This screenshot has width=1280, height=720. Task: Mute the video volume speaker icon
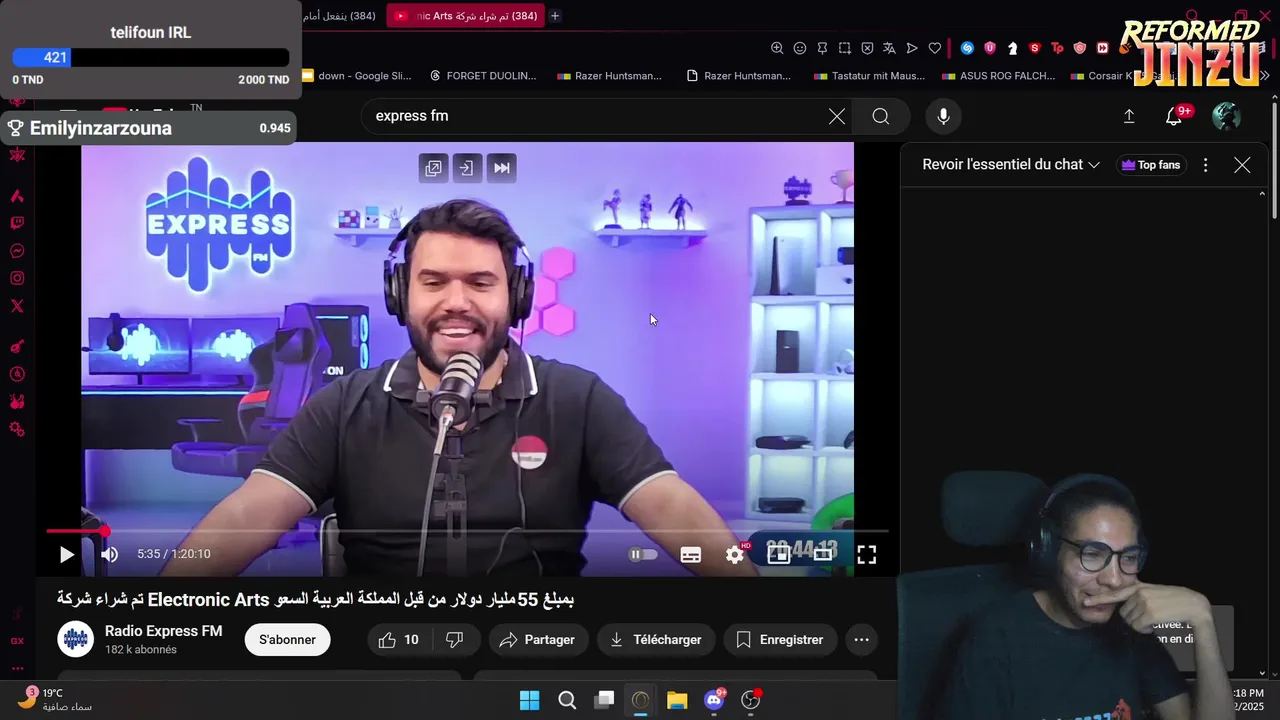pos(110,554)
